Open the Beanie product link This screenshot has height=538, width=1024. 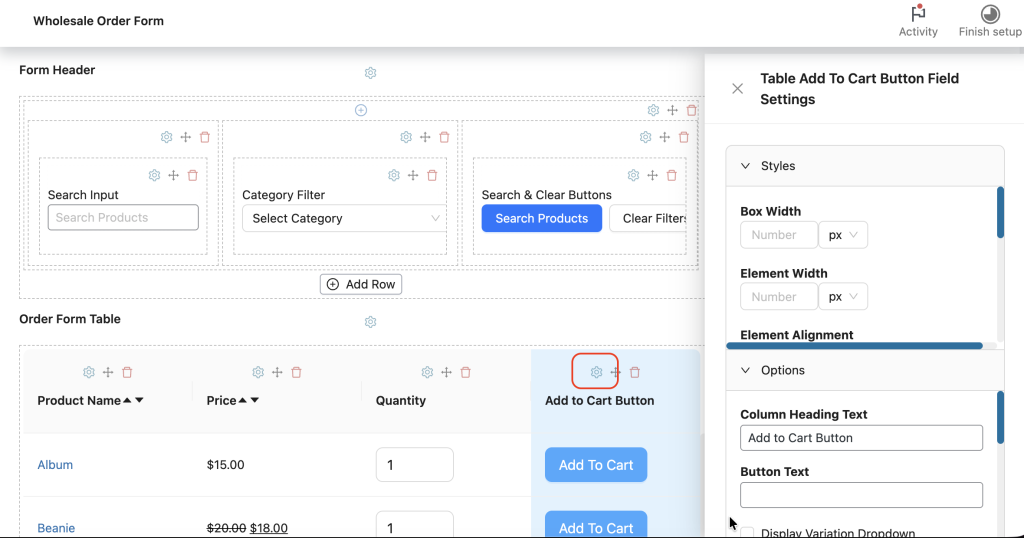(56, 528)
